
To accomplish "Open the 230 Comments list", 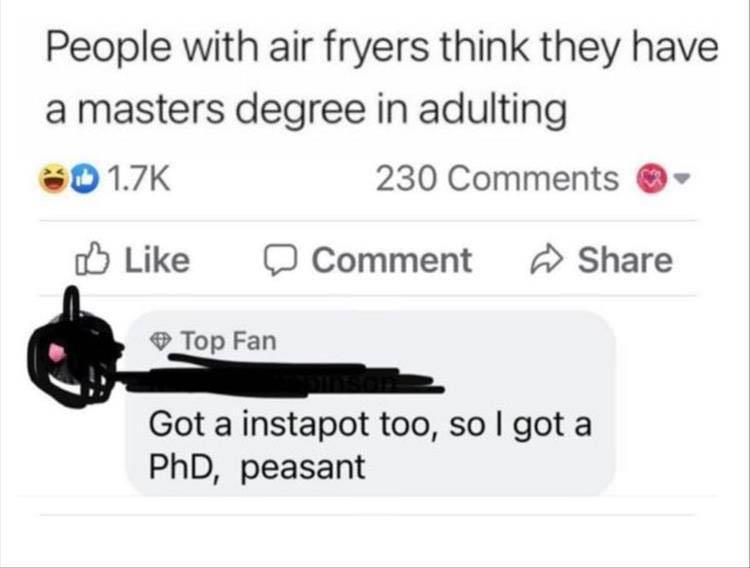I will click(x=497, y=179).
